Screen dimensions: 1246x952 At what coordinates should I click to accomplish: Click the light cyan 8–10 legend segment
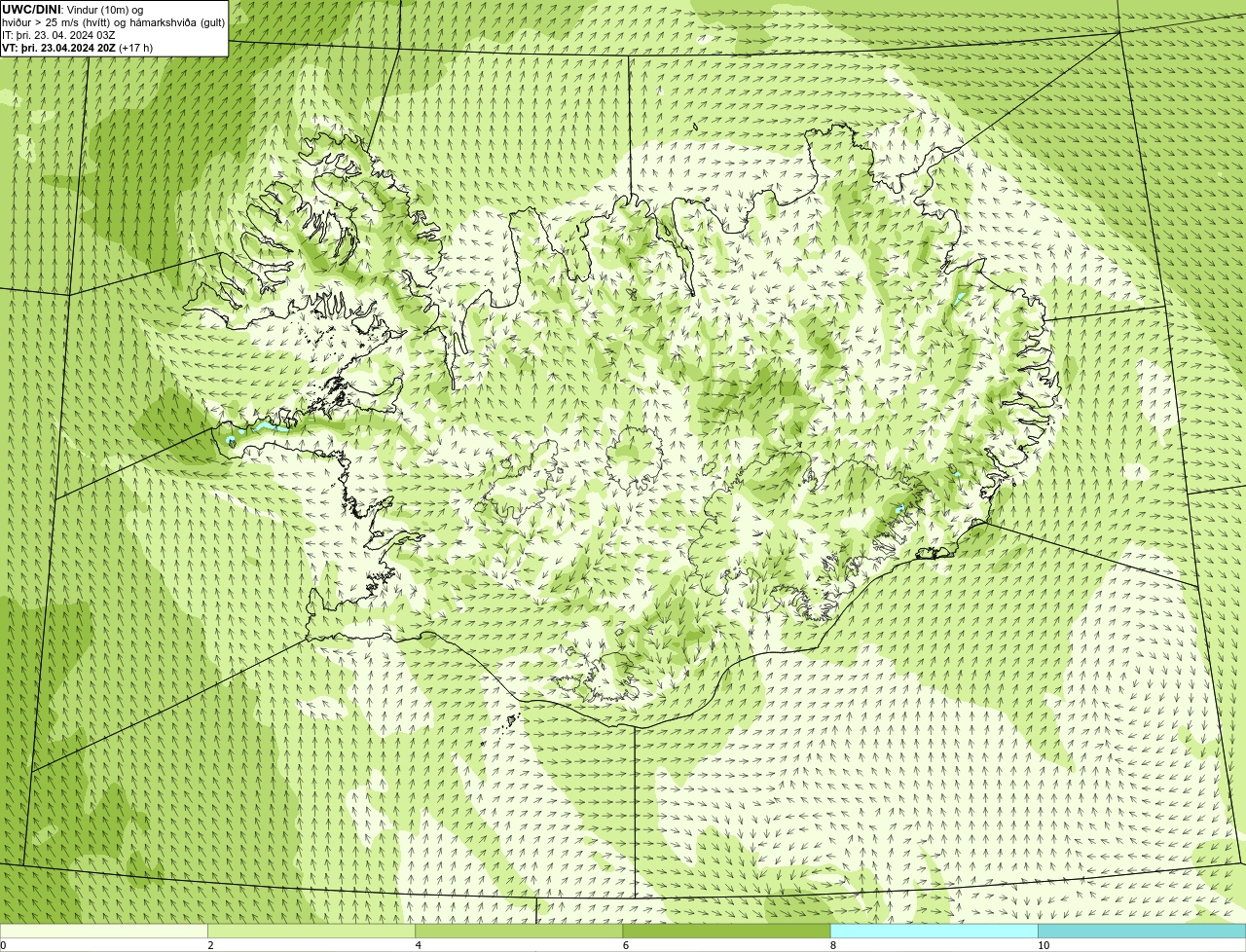[934, 932]
